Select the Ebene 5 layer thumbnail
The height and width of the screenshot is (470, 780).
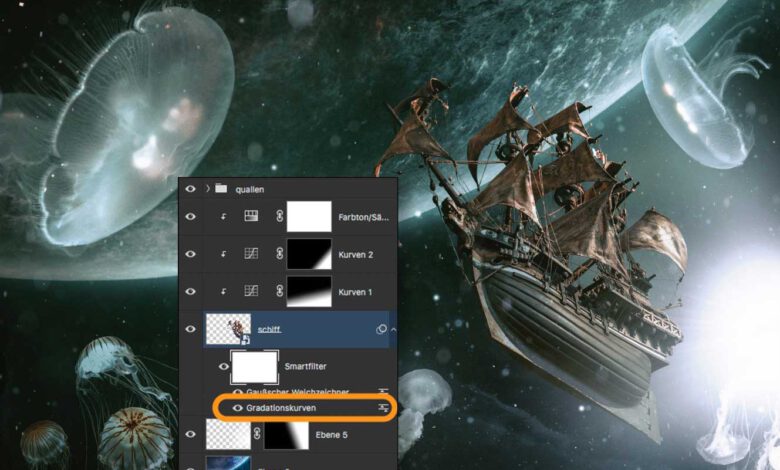(x=228, y=434)
